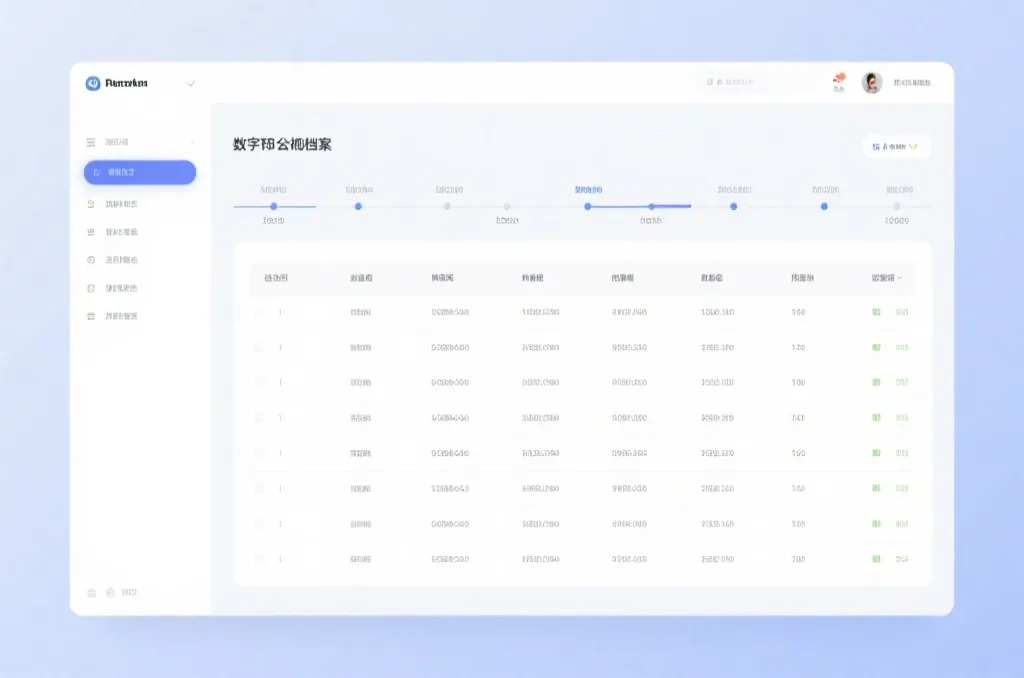The image size is (1024, 678).
Task: Select the checkbox in the fifth data row
Action: tap(260, 450)
